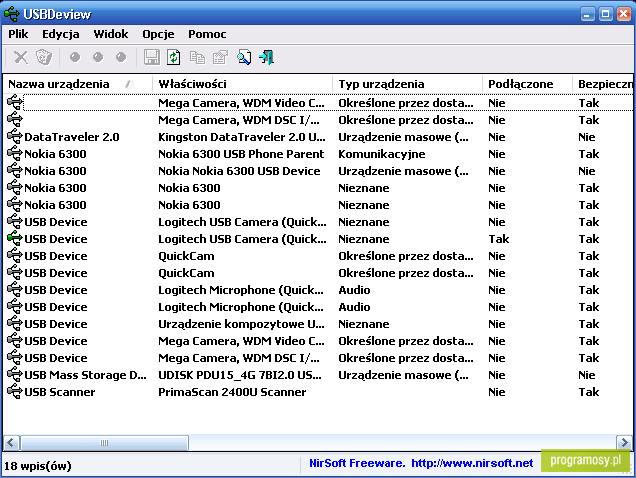Open the Pomoc menu
The width and height of the screenshot is (636, 478).
tap(207, 34)
